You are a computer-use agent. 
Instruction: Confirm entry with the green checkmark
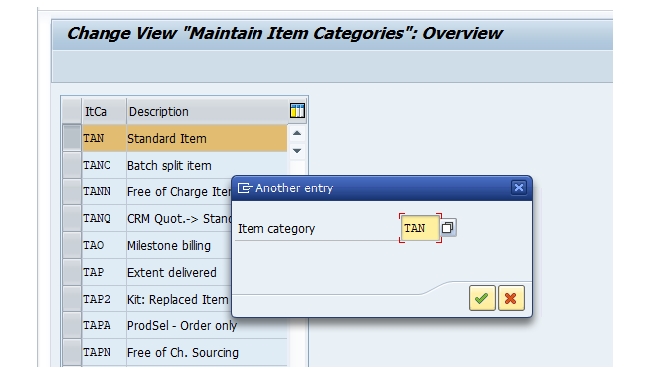tap(482, 298)
